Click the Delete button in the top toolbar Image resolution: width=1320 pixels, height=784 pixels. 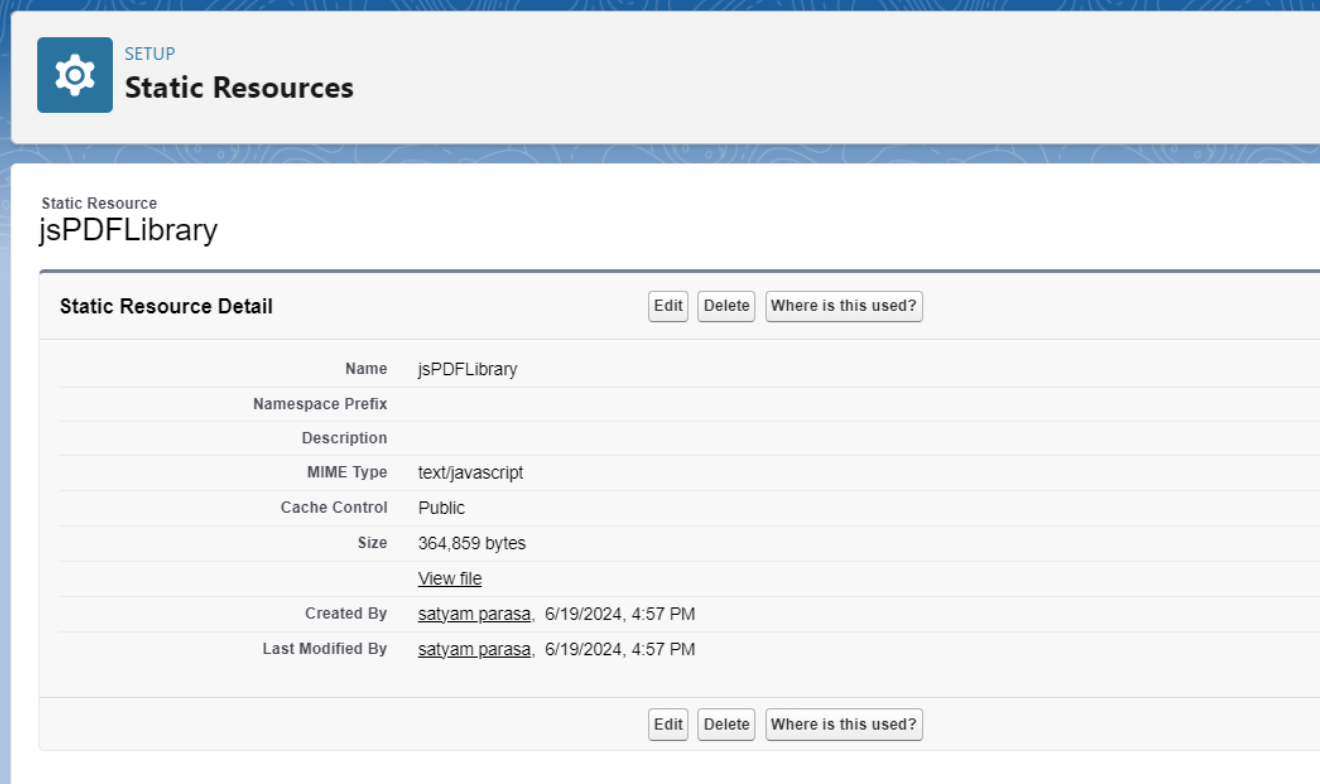[725, 306]
